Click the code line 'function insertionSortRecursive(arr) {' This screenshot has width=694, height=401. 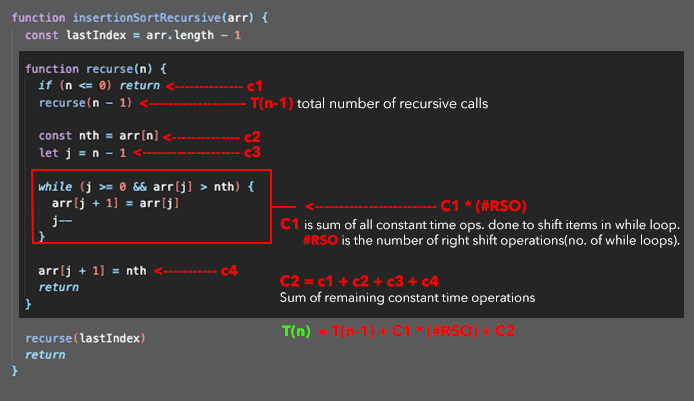coord(140,18)
